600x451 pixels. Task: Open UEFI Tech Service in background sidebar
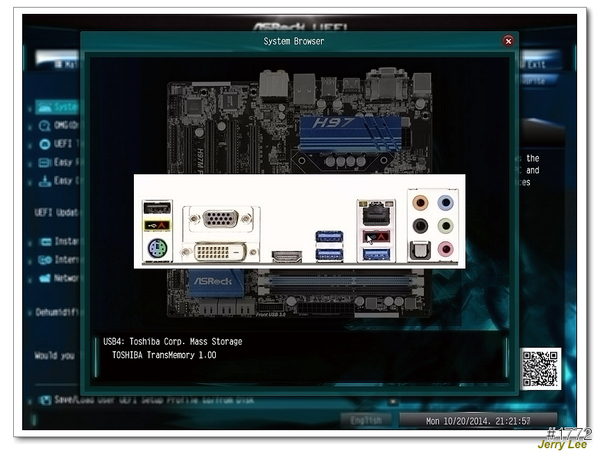[59, 144]
